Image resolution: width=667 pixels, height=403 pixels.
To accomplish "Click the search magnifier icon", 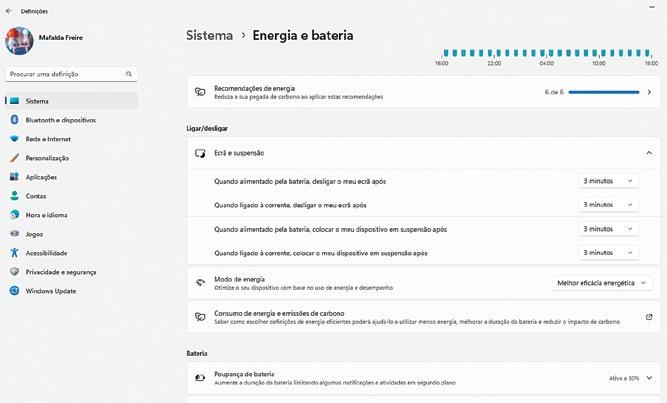I will (128, 74).
